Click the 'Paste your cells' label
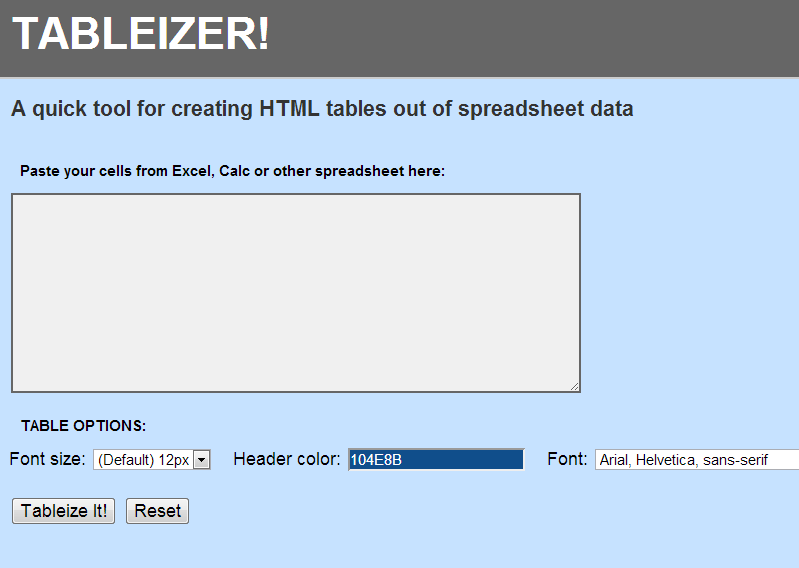The height and width of the screenshot is (568, 799). coord(232,171)
